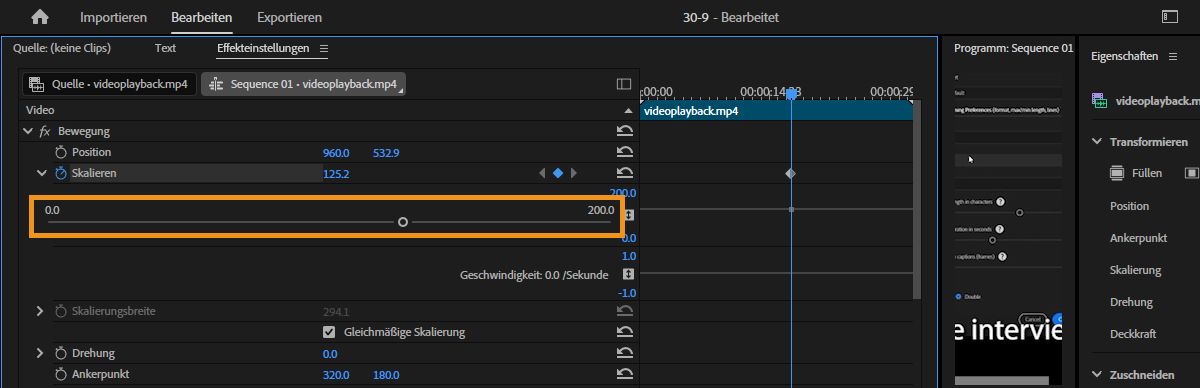Click the -1.0 velocity minimum value

point(628,292)
